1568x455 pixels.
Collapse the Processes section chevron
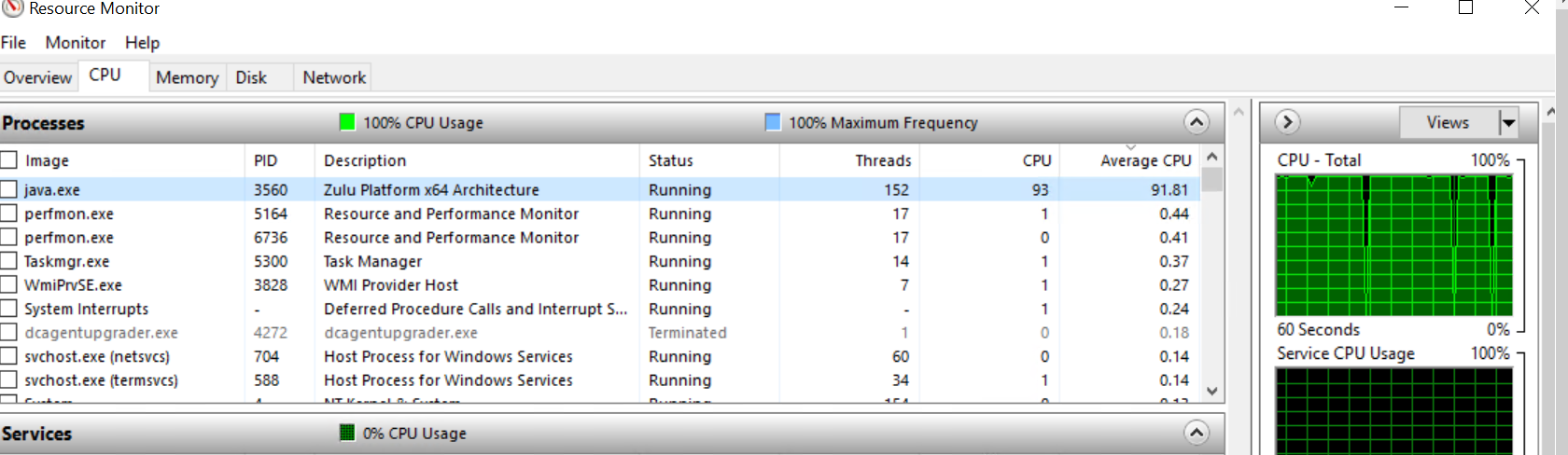[x=1196, y=122]
